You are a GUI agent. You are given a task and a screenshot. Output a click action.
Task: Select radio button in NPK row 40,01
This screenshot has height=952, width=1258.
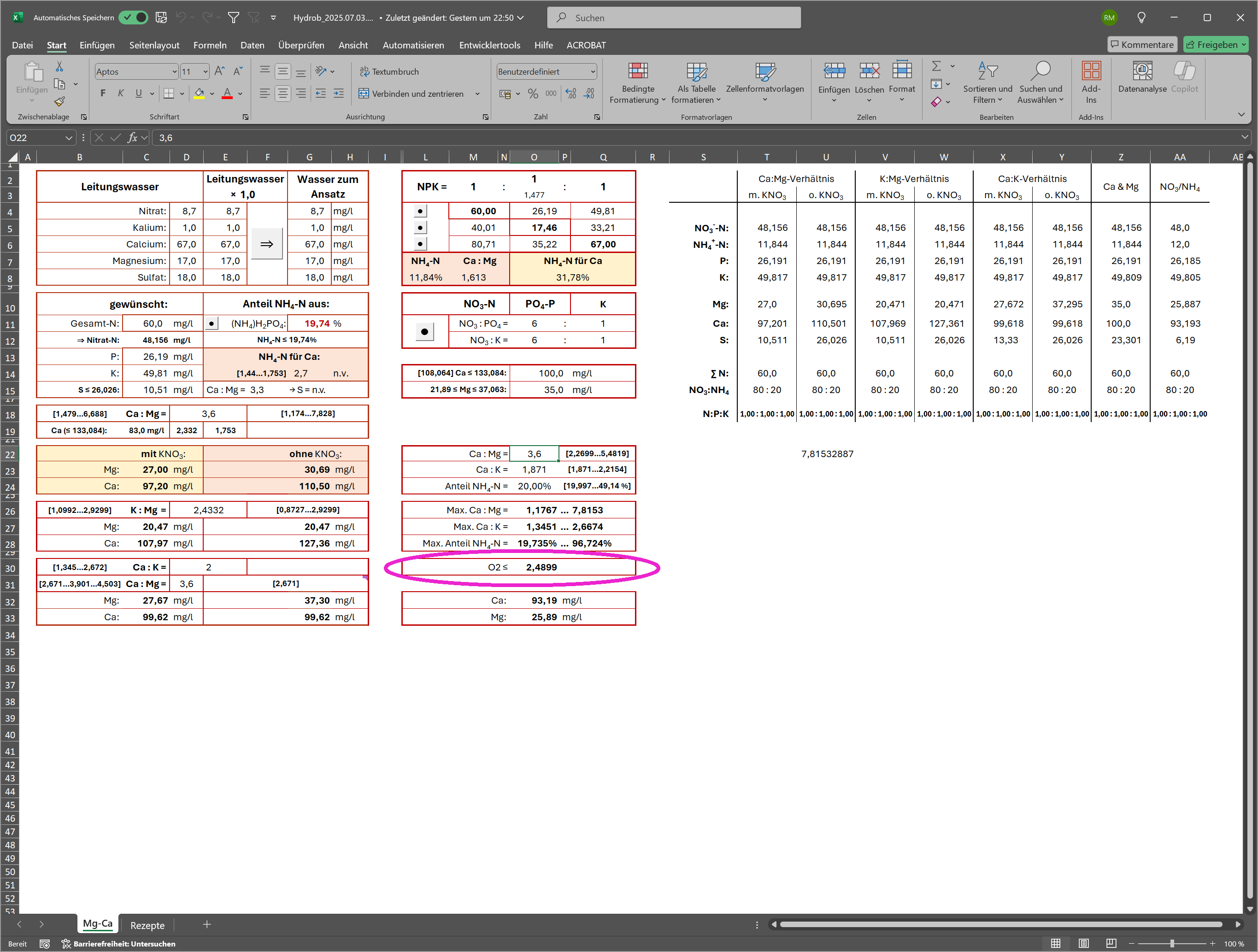tap(420, 228)
